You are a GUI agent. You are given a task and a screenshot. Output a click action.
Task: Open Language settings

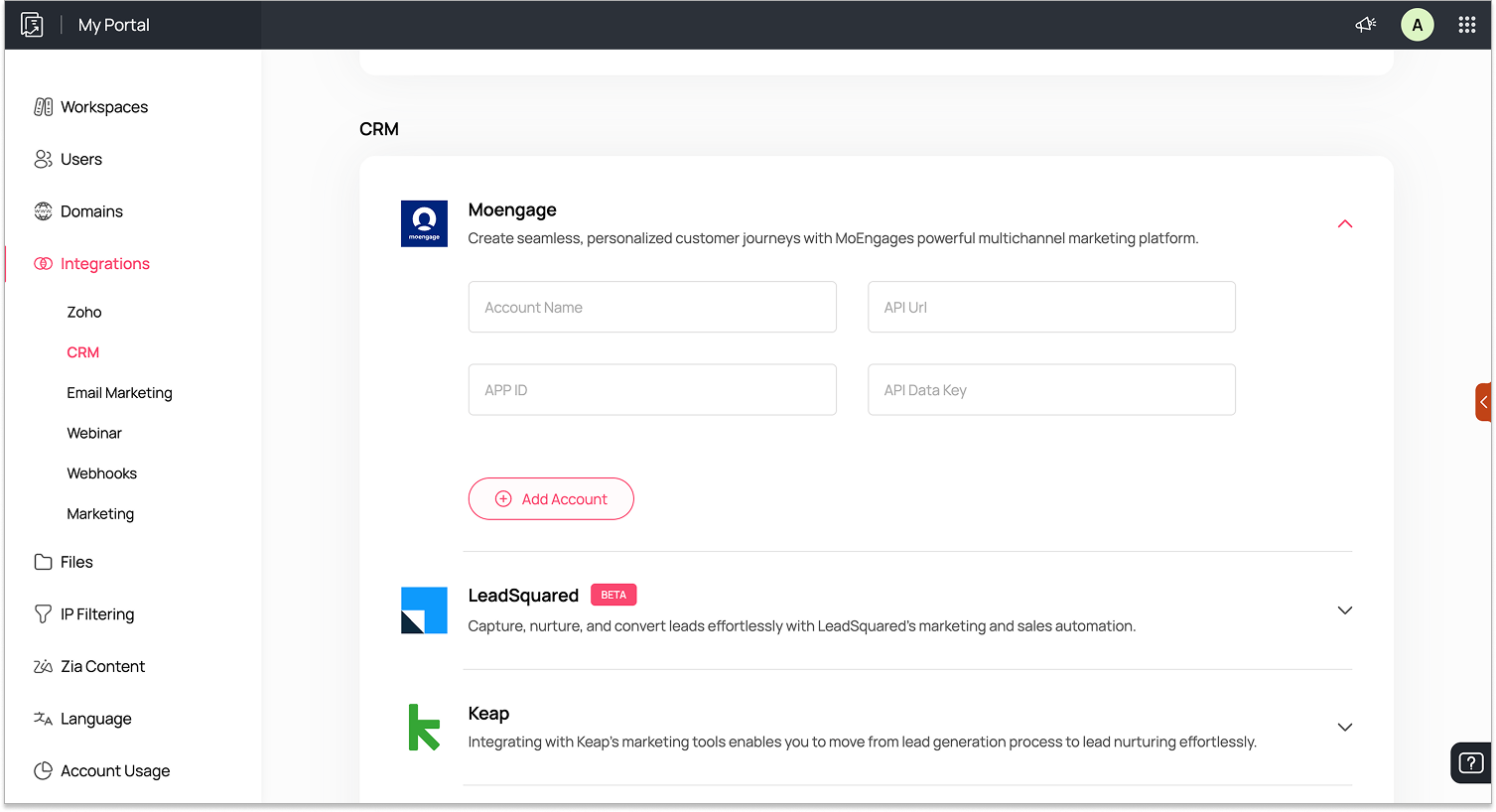[96, 719]
